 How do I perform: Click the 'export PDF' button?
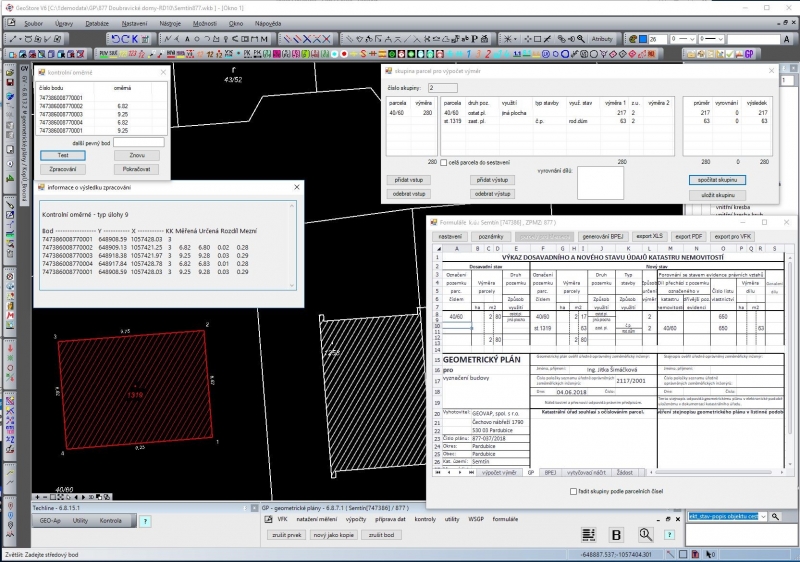[689, 237]
